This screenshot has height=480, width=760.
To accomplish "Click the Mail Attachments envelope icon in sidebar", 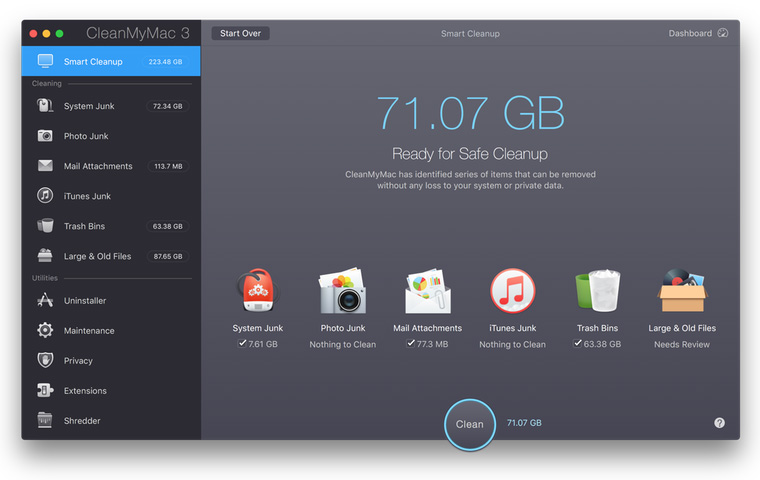I will tap(45, 166).
